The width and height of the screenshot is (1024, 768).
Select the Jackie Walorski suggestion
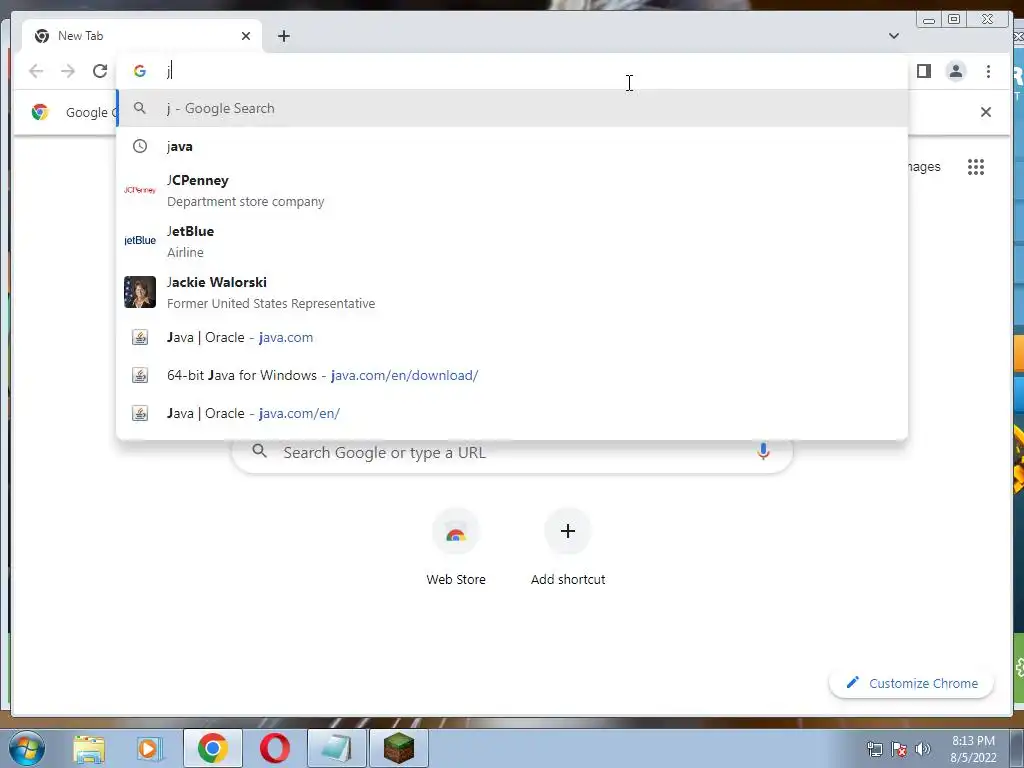tap(512, 293)
